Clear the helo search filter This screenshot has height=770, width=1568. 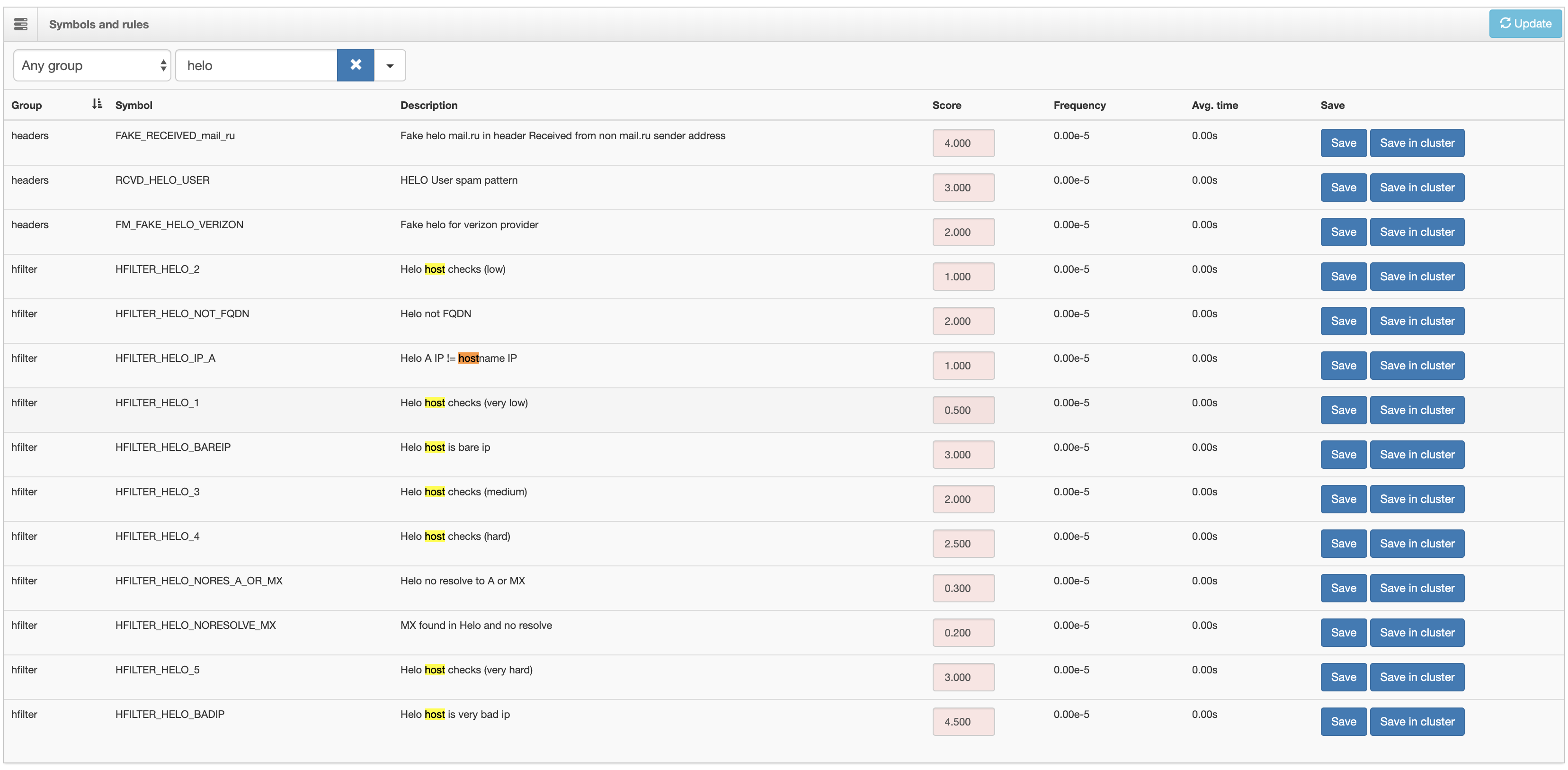[356, 65]
